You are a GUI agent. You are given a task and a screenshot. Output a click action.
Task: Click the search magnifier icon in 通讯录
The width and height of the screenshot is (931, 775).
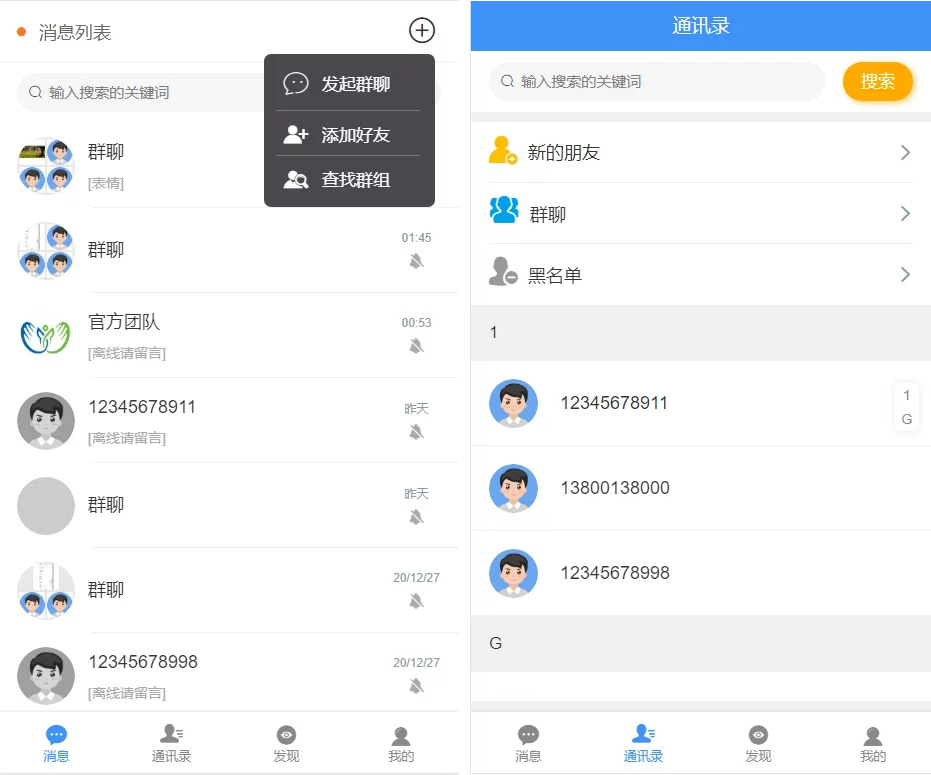tap(506, 82)
